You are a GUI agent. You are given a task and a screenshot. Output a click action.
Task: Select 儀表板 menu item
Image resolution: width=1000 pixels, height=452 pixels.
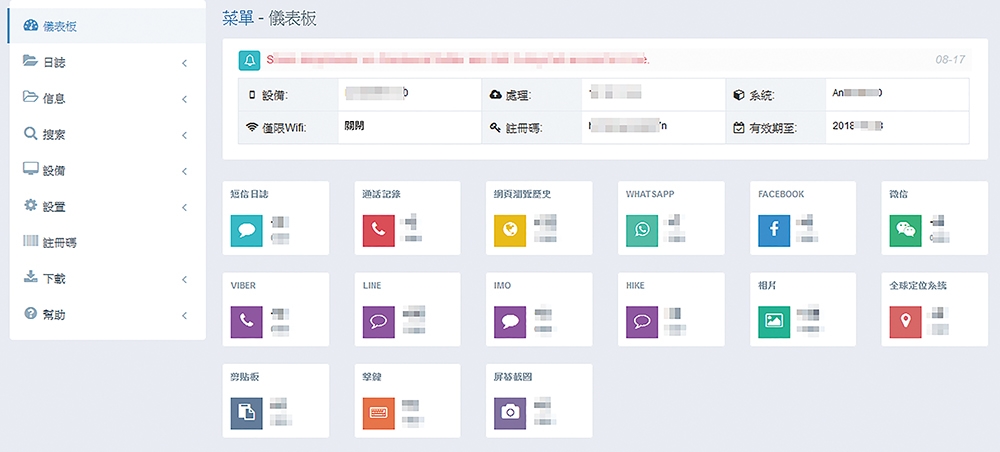point(107,26)
